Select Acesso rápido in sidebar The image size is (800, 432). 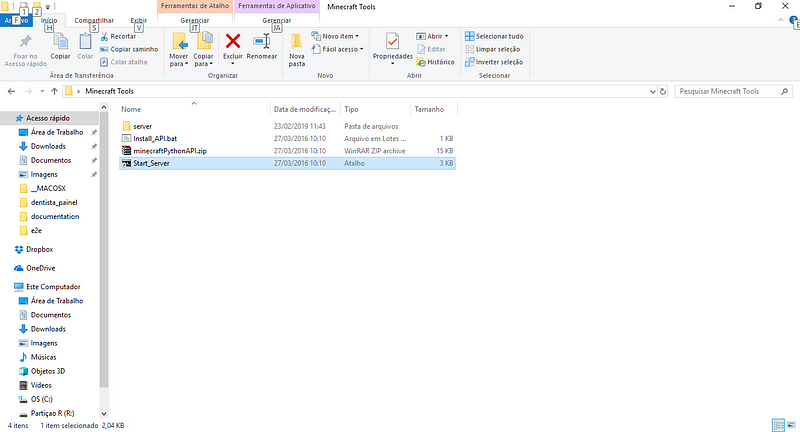click(48, 118)
